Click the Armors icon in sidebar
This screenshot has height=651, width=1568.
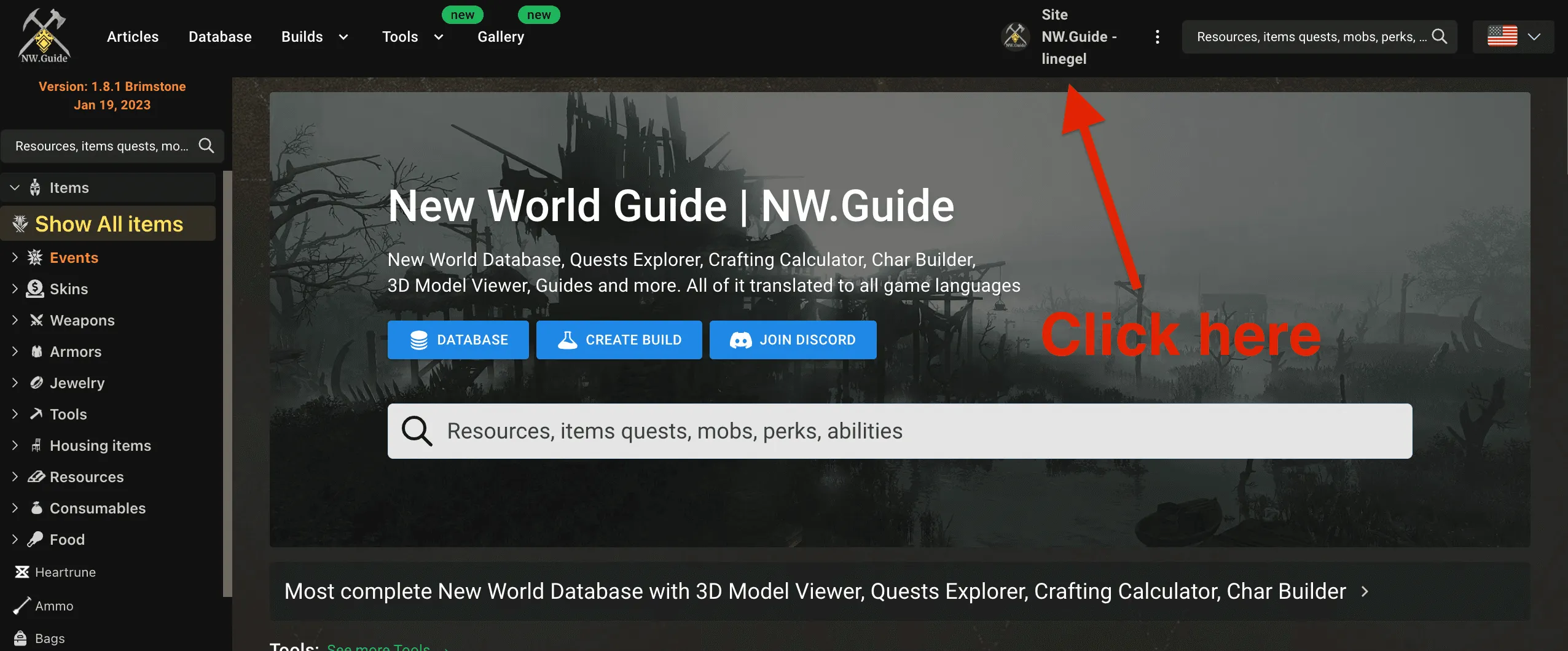click(x=37, y=351)
